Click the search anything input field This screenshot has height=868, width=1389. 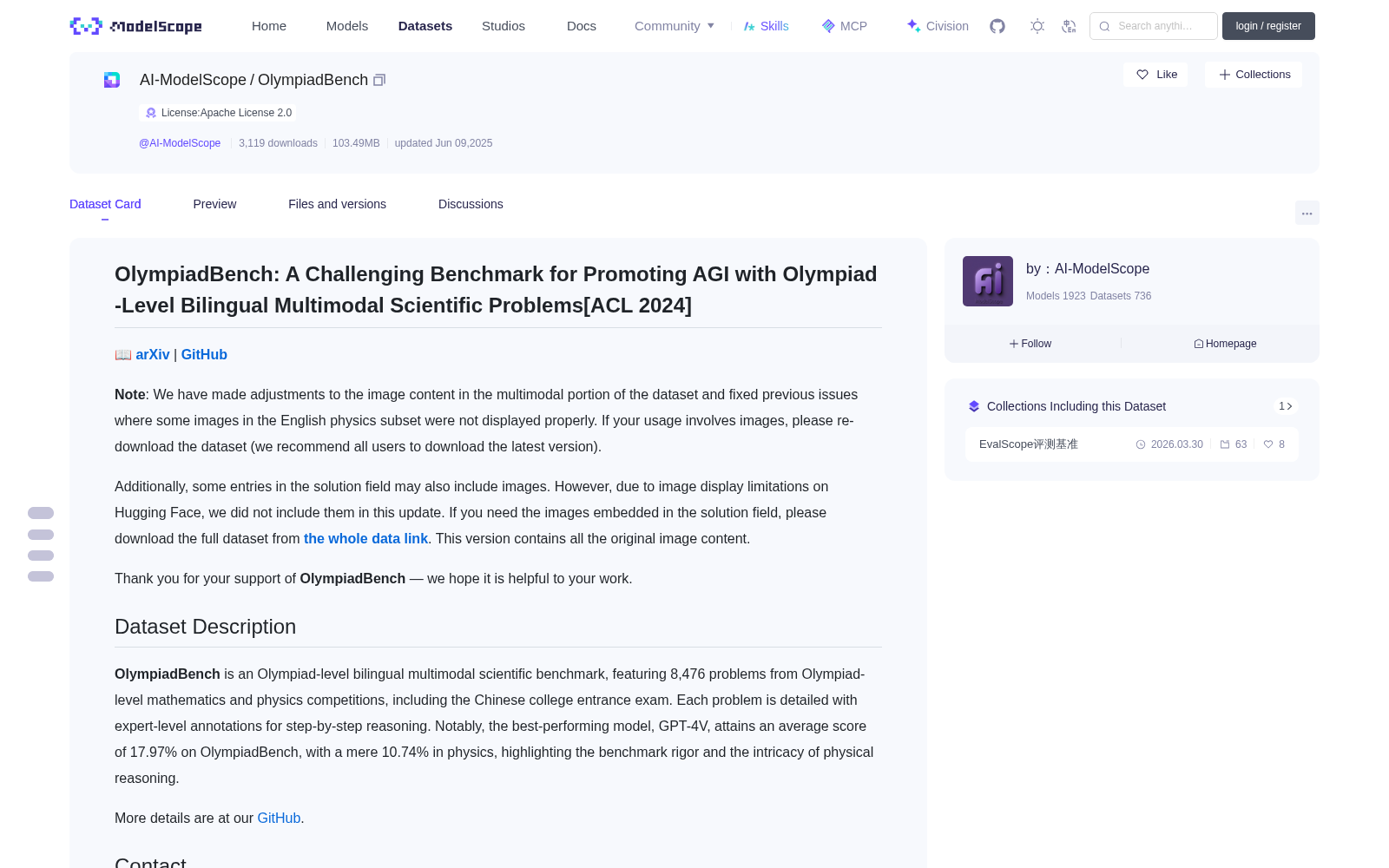(1154, 26)
